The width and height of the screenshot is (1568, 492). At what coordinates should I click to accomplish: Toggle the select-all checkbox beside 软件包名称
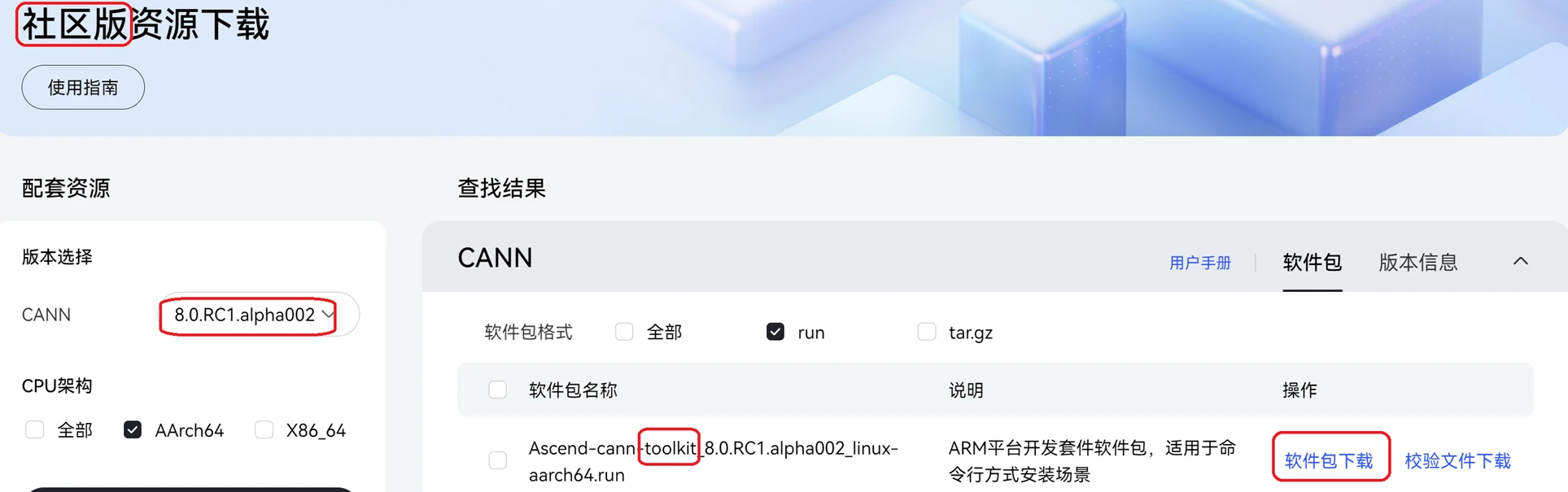[x=497, y=390]
